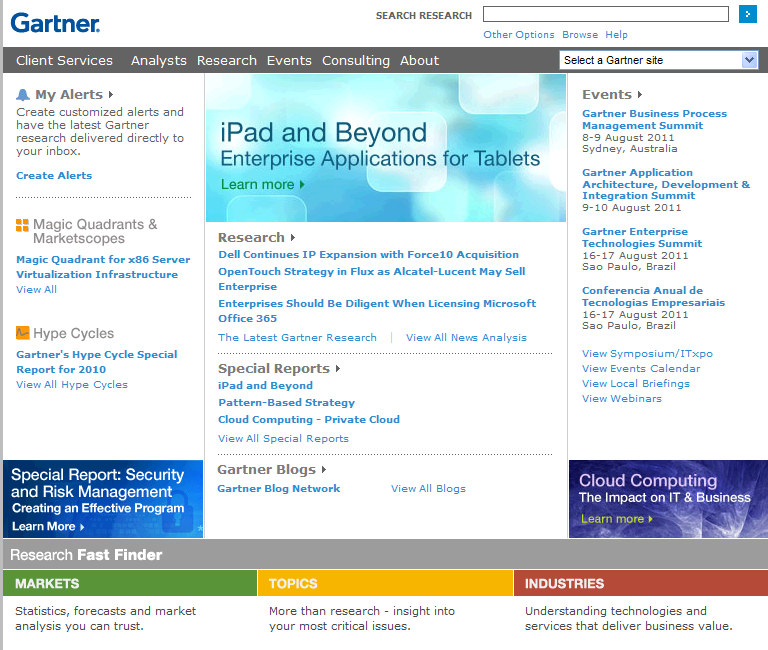Click the iPad and Beyond banner
The width and height of the screenshot is (768, 650).
click(x=385, y=148)
